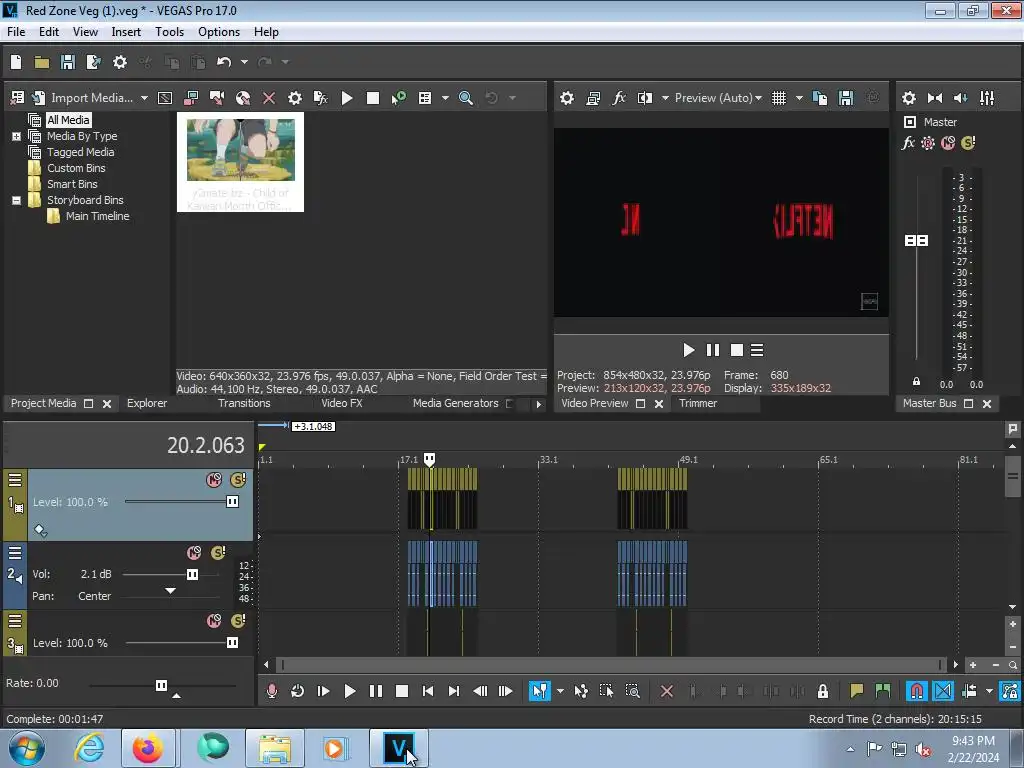Create a new project with New icon

click(x=16, y=62)
